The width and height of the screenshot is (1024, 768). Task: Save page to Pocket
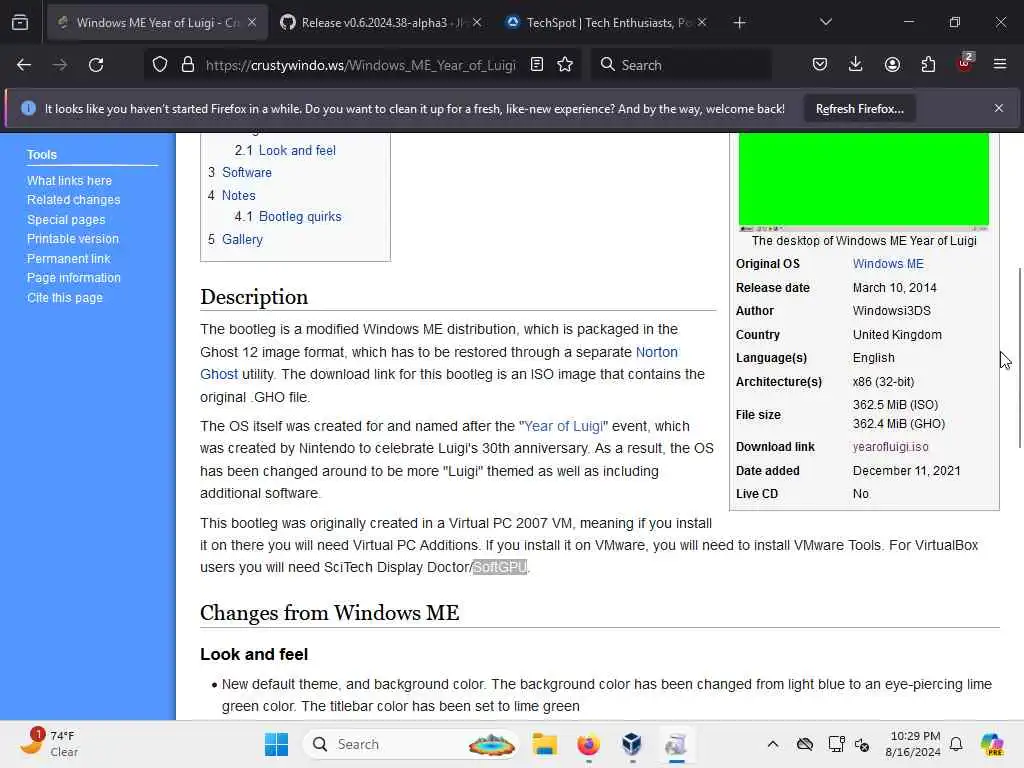[820, 65]
